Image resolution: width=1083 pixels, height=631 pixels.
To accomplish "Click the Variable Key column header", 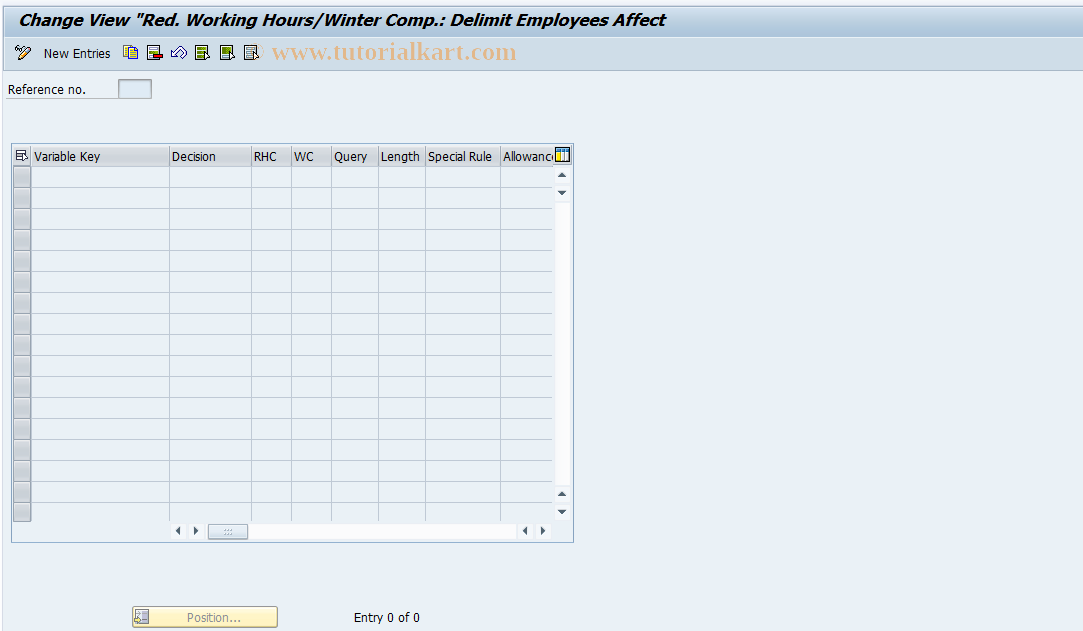I will pos(100,156).
